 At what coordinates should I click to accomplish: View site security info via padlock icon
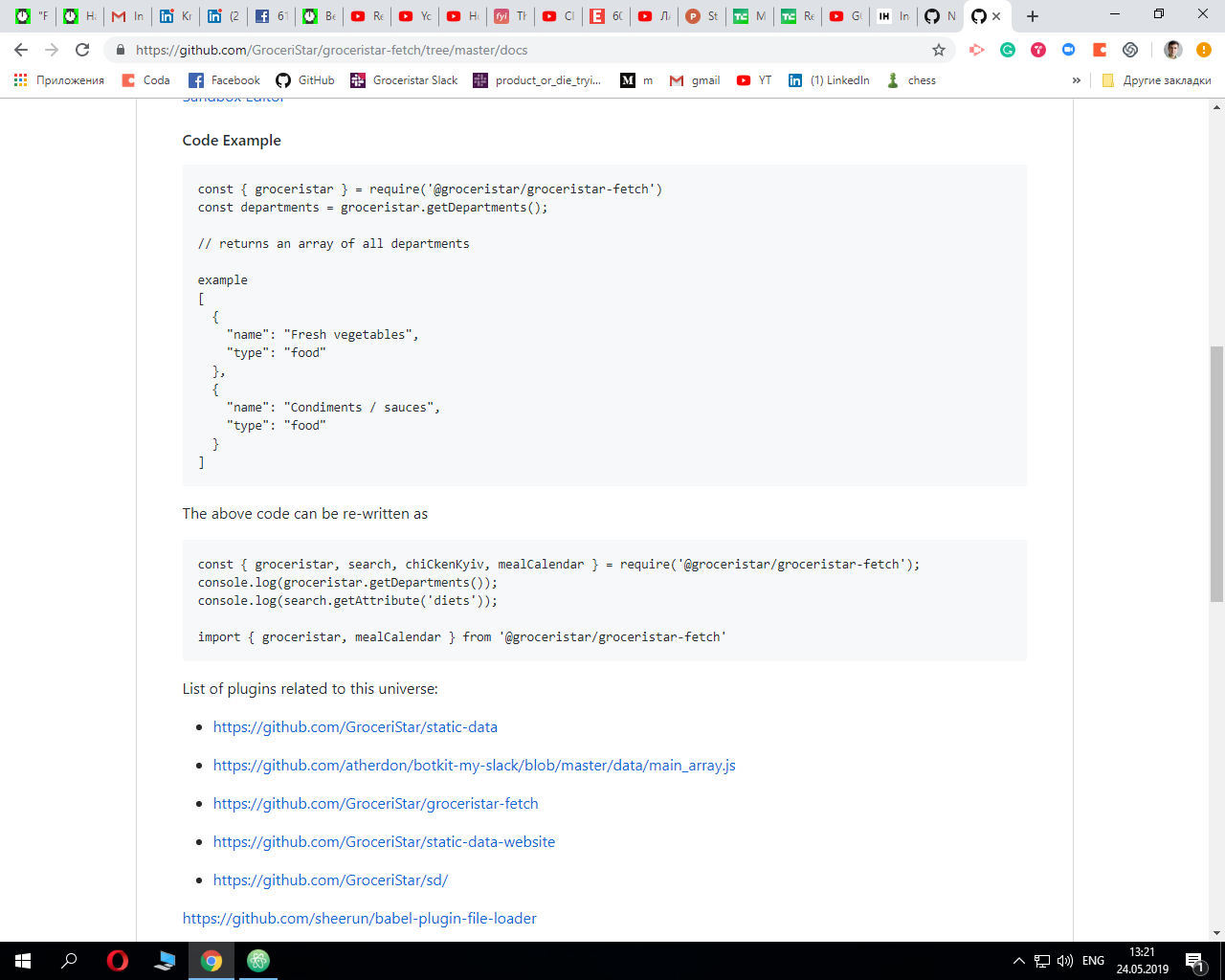[x=121, y=50]
